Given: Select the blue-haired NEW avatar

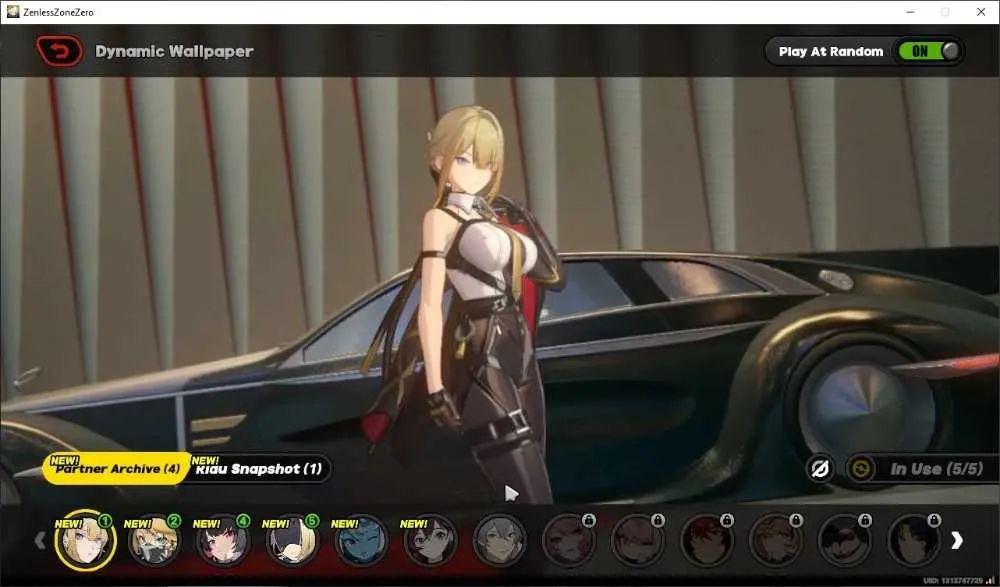Looking at the screenshot, I should pos(361,540).
